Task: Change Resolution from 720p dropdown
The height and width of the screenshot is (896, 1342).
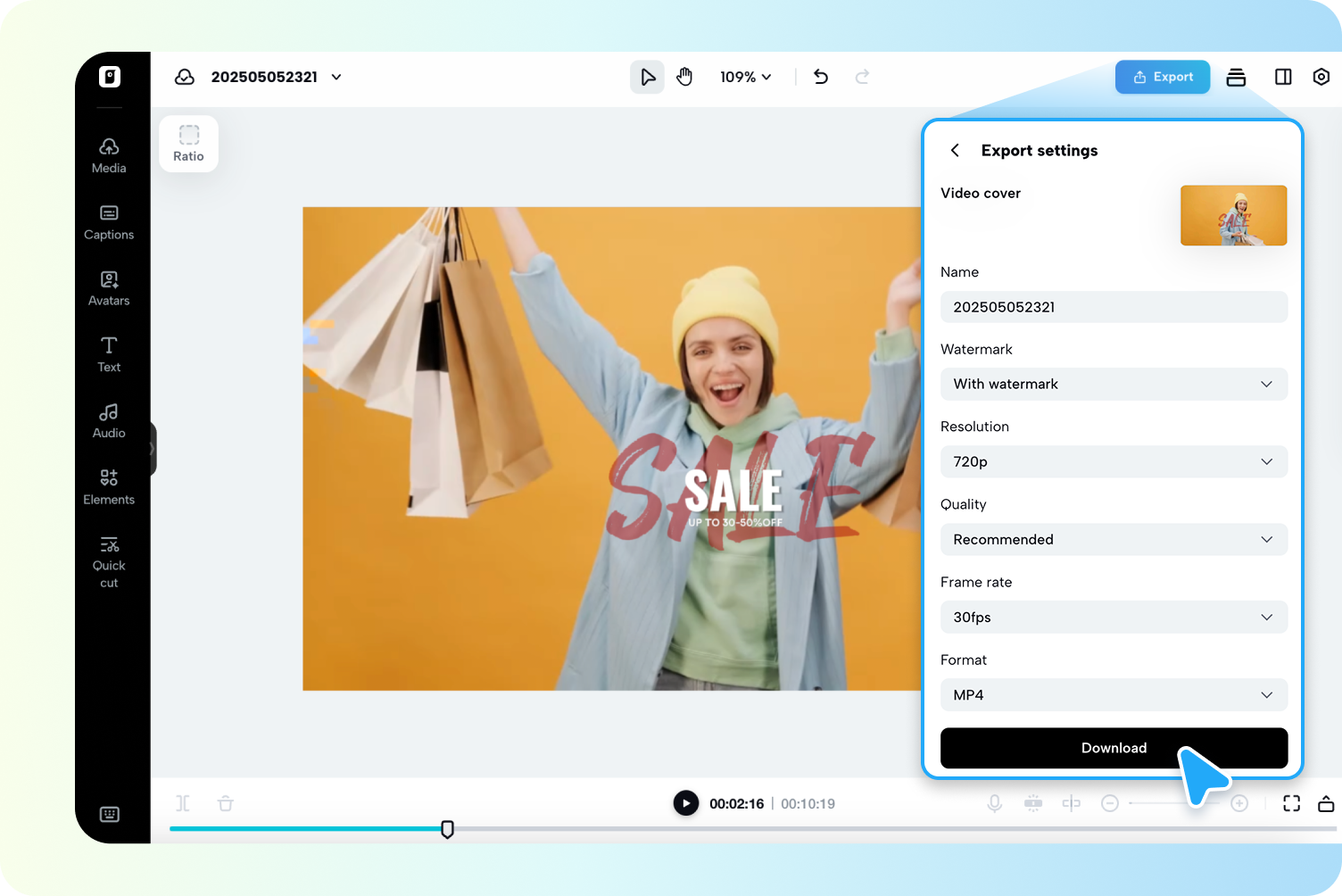Action: tap(1114, 461)
